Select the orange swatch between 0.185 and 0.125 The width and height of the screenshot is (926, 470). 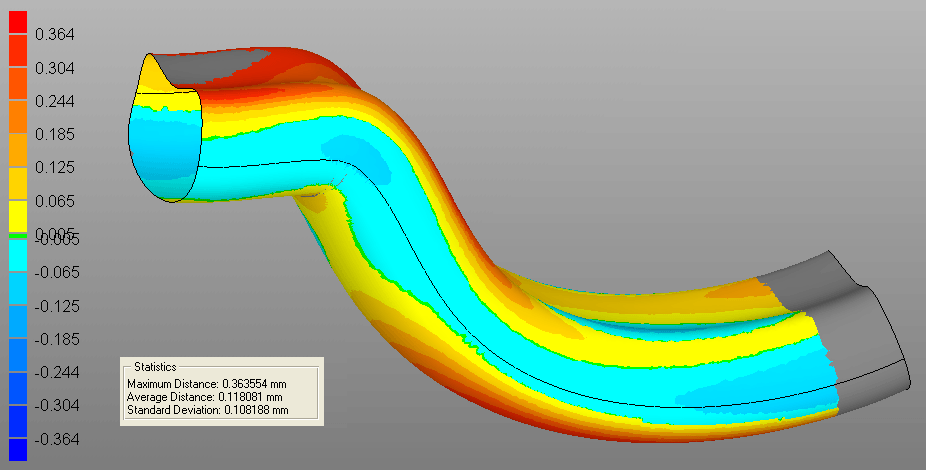pos(17,150)
